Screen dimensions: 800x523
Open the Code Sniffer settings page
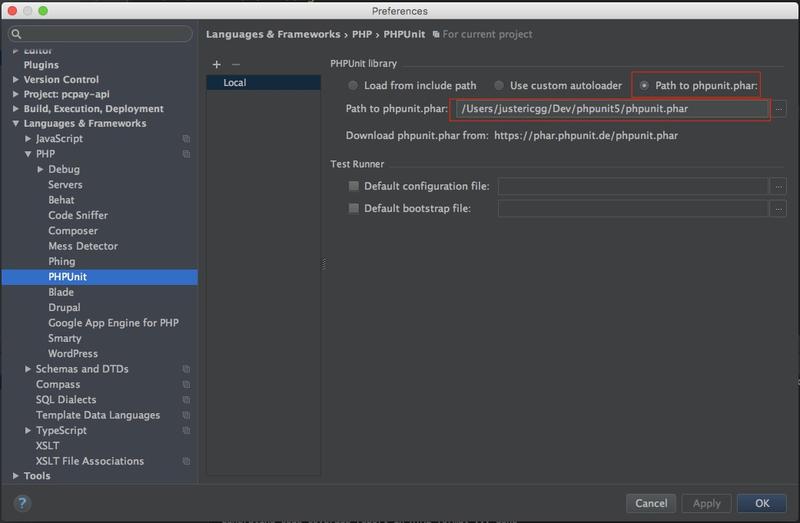pos(78,215)
